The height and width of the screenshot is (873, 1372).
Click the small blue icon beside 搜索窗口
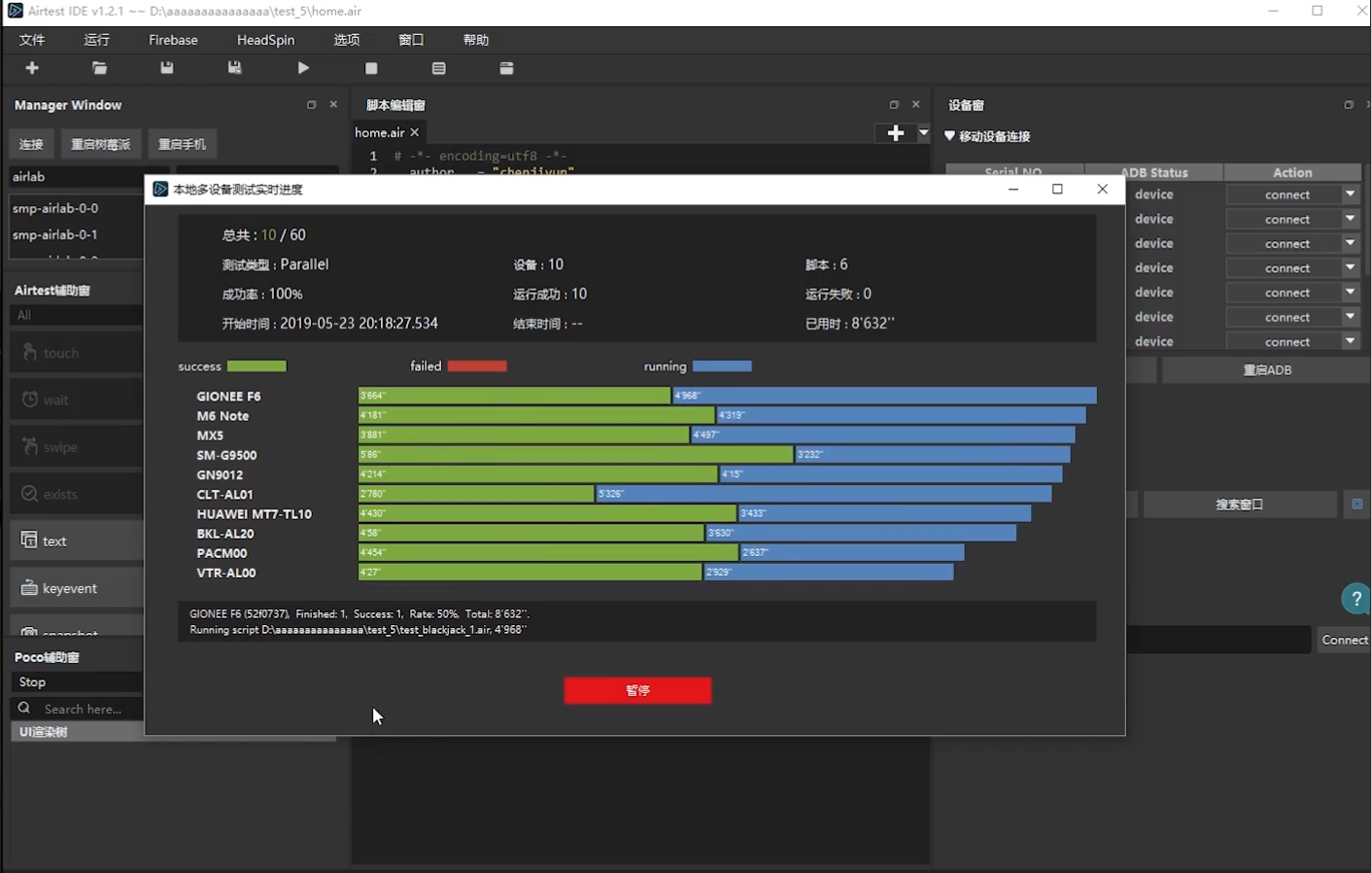pyautogui.click(x=1357, y=505)
